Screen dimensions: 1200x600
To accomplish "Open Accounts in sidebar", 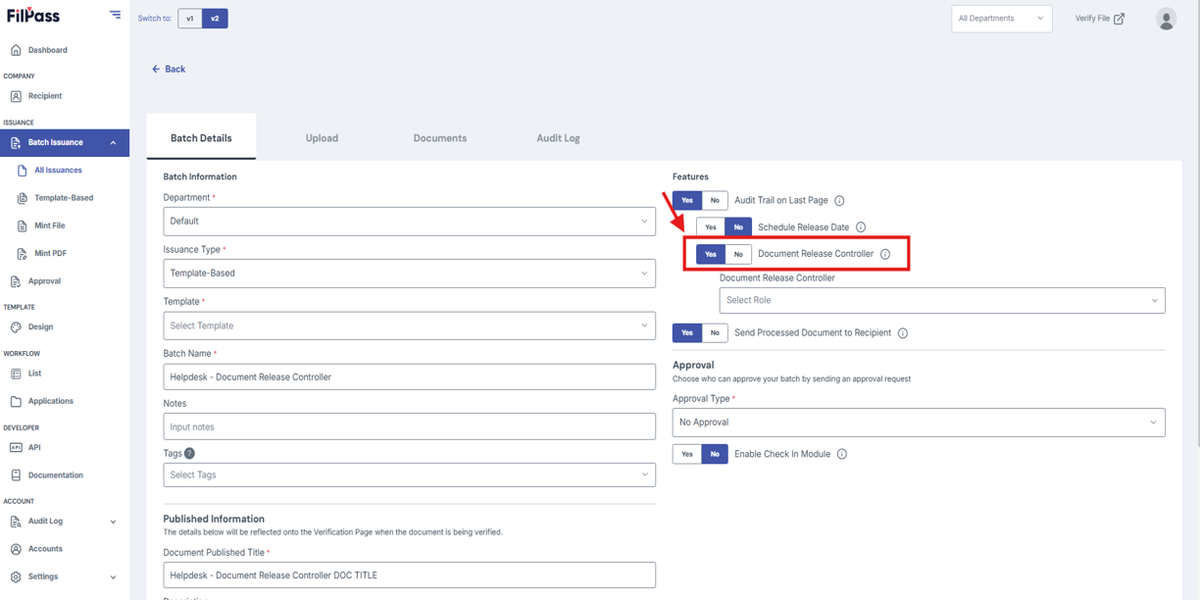I will pyautogui.click(x=45, y=549).
